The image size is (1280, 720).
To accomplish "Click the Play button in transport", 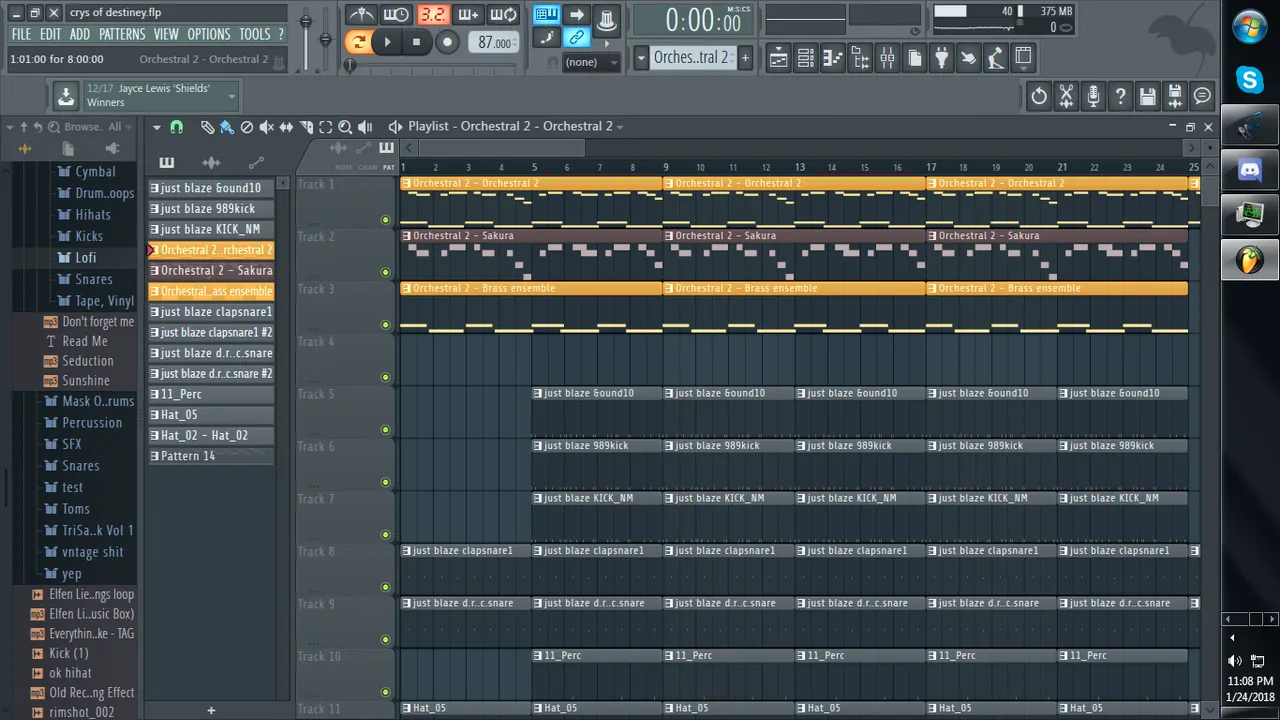I will [388, 42].
